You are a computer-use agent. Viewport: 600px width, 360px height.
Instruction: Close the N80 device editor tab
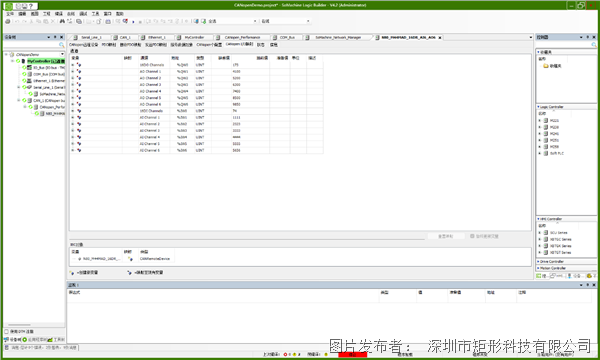440,37
